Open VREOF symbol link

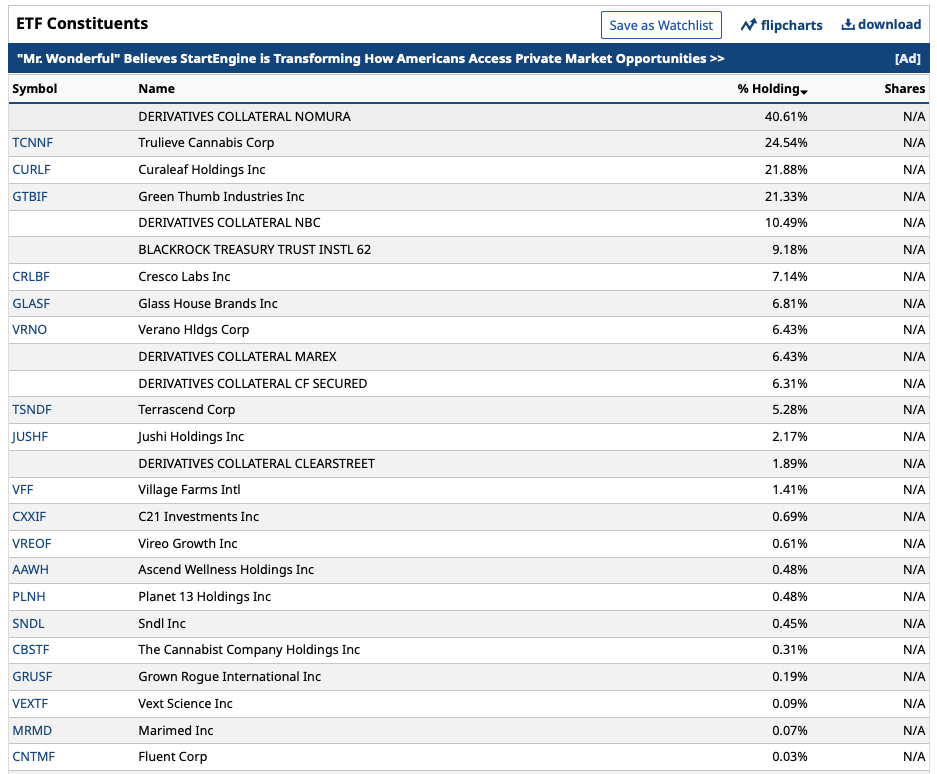[32, 544]
